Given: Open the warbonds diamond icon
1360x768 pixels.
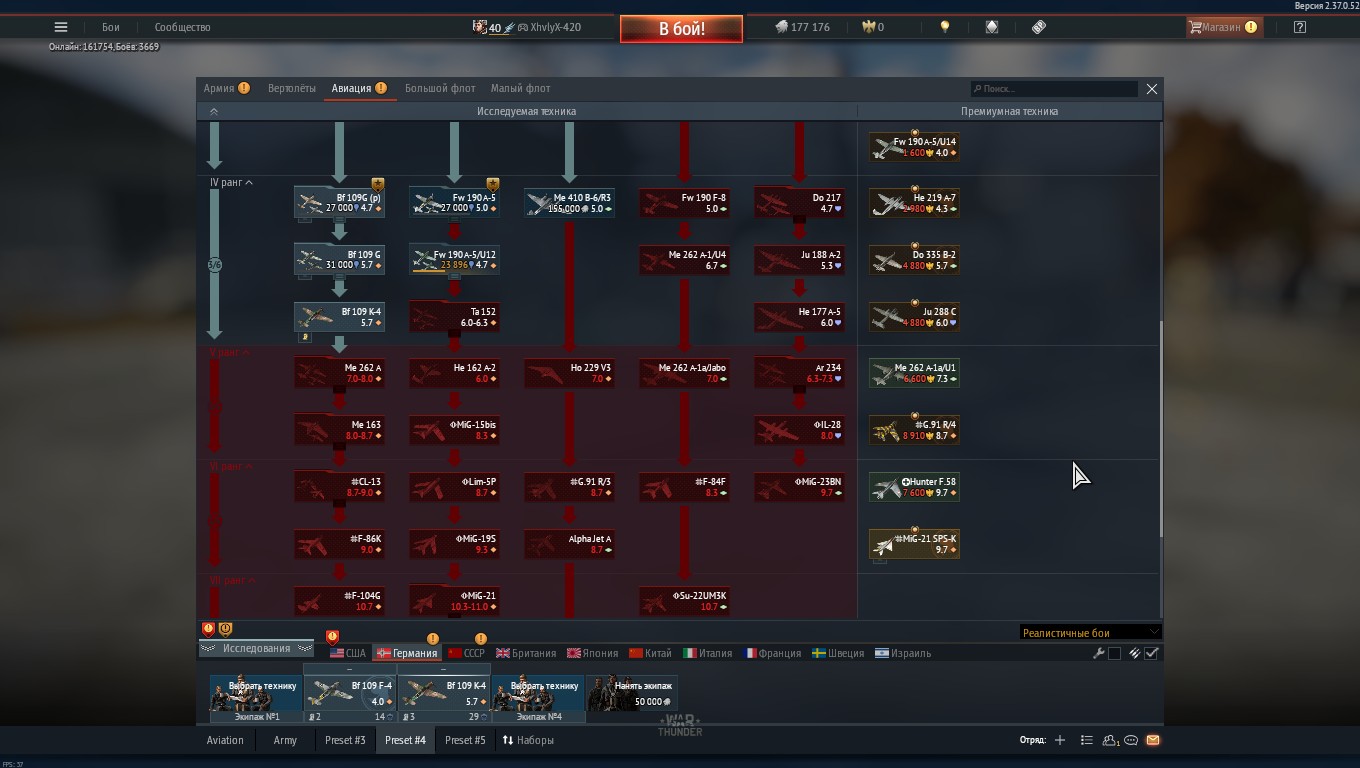Looking at the screenshot, I should click(992, 27).
